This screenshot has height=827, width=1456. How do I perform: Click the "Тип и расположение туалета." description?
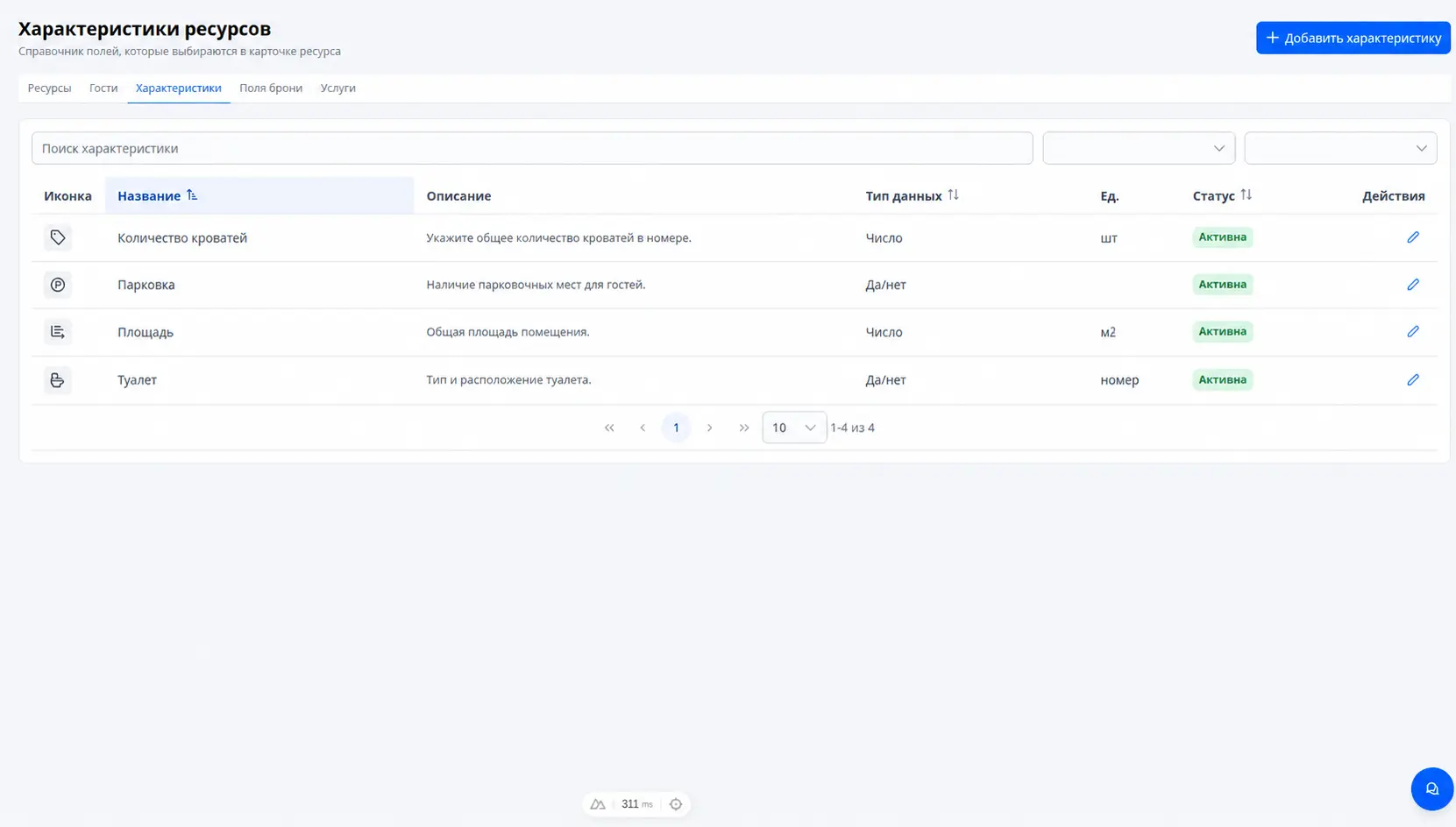(508, 379)
